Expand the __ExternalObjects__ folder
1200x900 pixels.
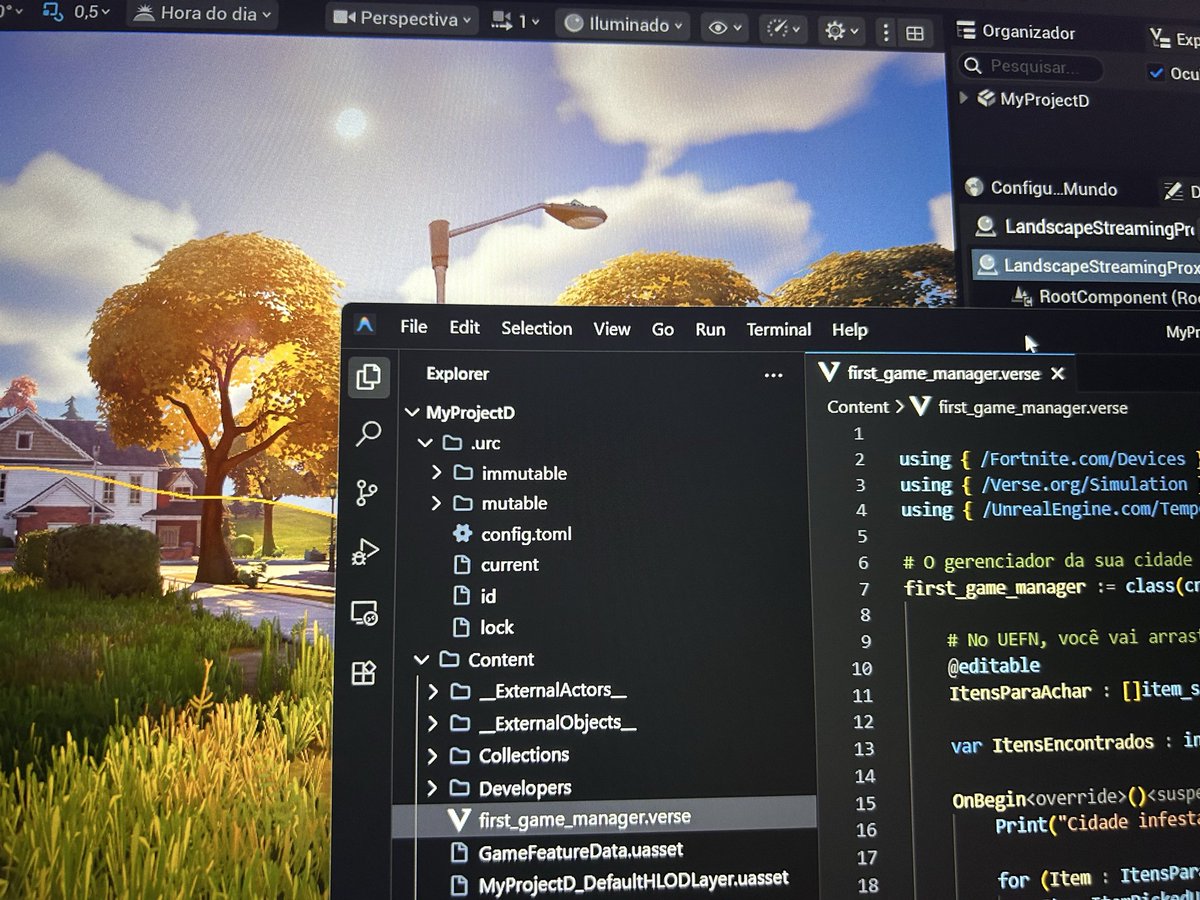433,723
